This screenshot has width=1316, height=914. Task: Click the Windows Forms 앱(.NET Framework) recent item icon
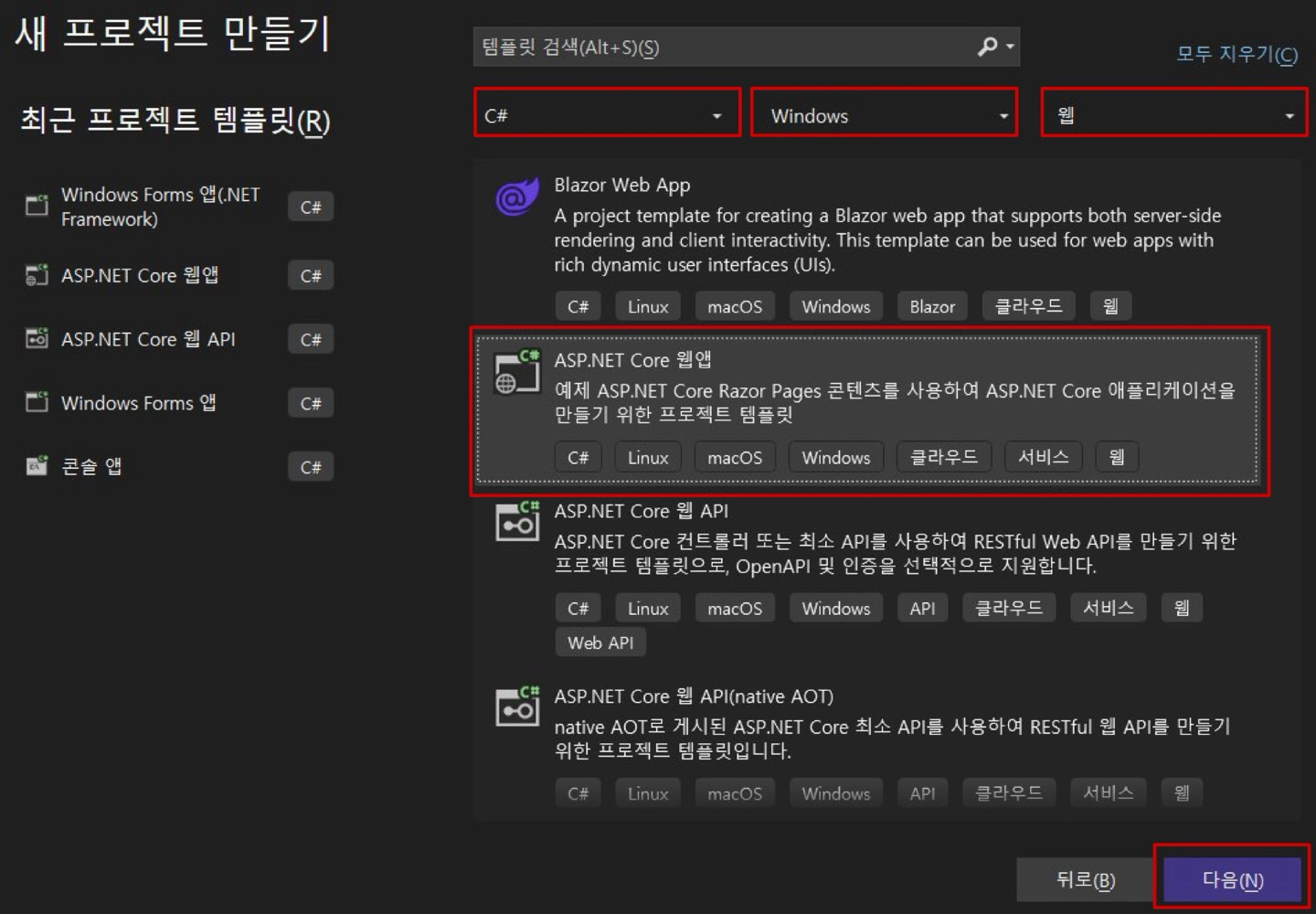(37, 206)
